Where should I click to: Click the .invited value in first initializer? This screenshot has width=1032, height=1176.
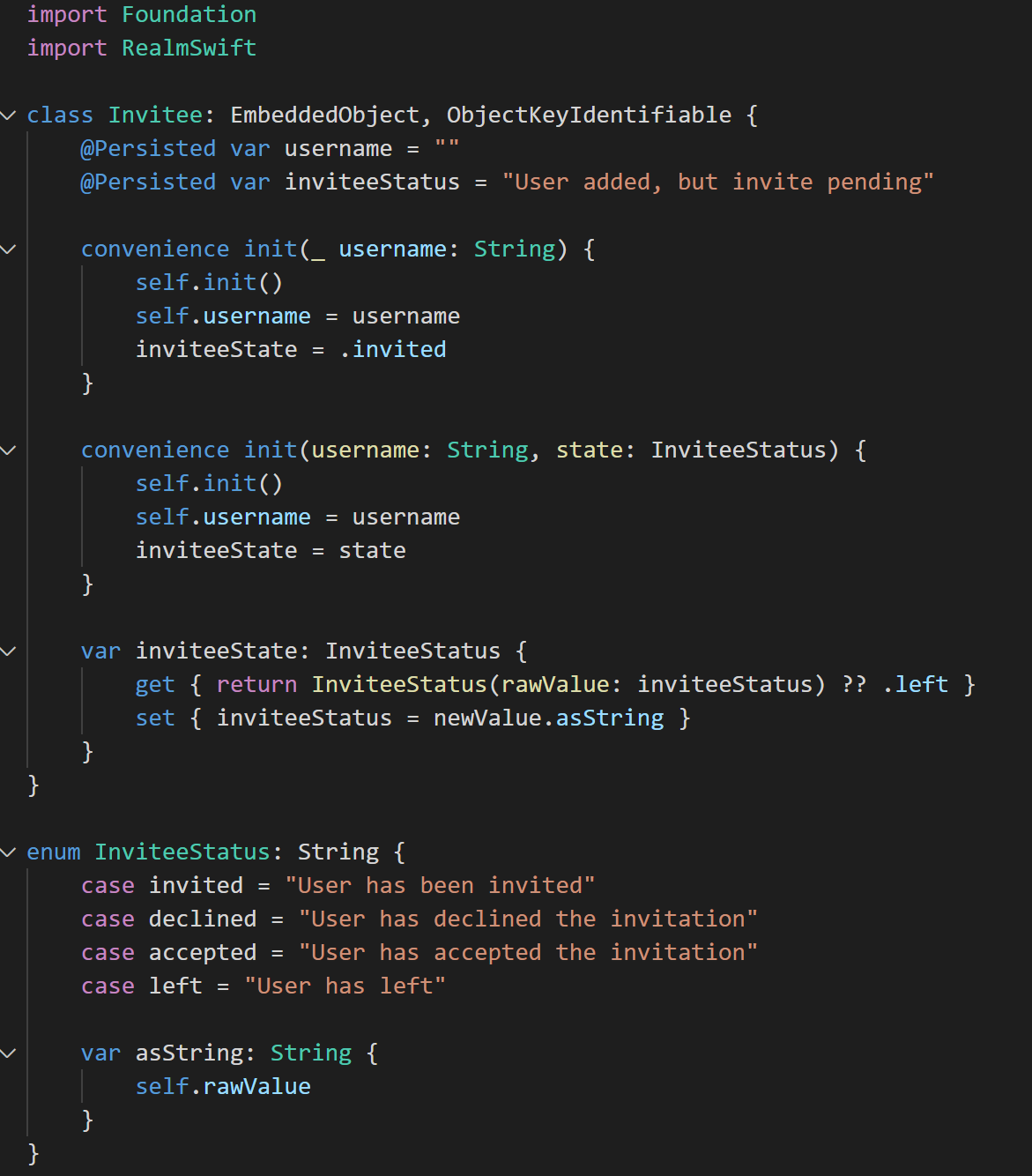pos(393,350)
